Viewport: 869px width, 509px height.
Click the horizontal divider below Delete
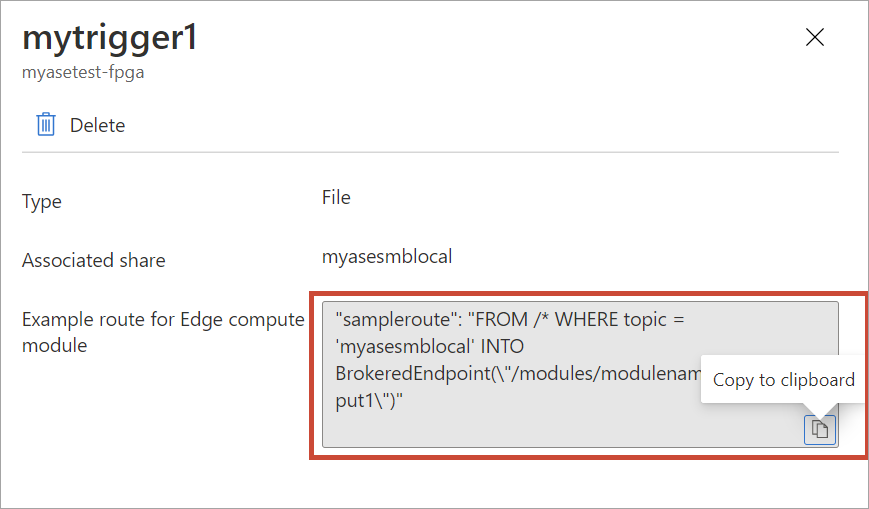coord(430,151)
